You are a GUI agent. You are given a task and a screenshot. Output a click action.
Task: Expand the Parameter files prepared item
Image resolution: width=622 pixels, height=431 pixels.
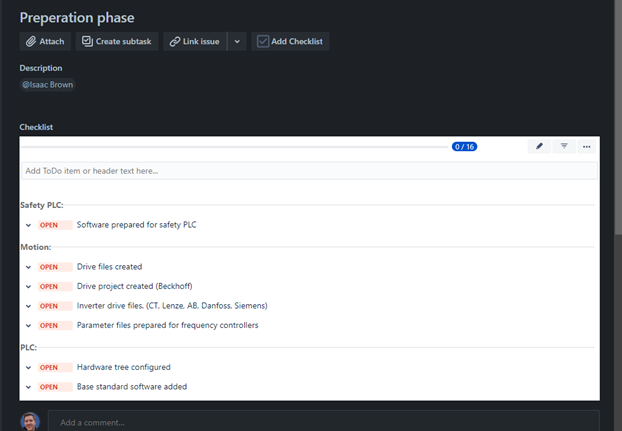click(x=28, y=326)
